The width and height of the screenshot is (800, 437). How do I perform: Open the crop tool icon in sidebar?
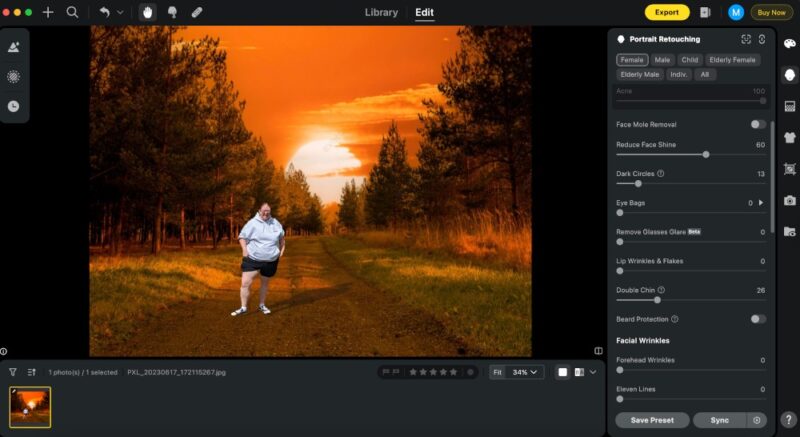click(789, 169)
